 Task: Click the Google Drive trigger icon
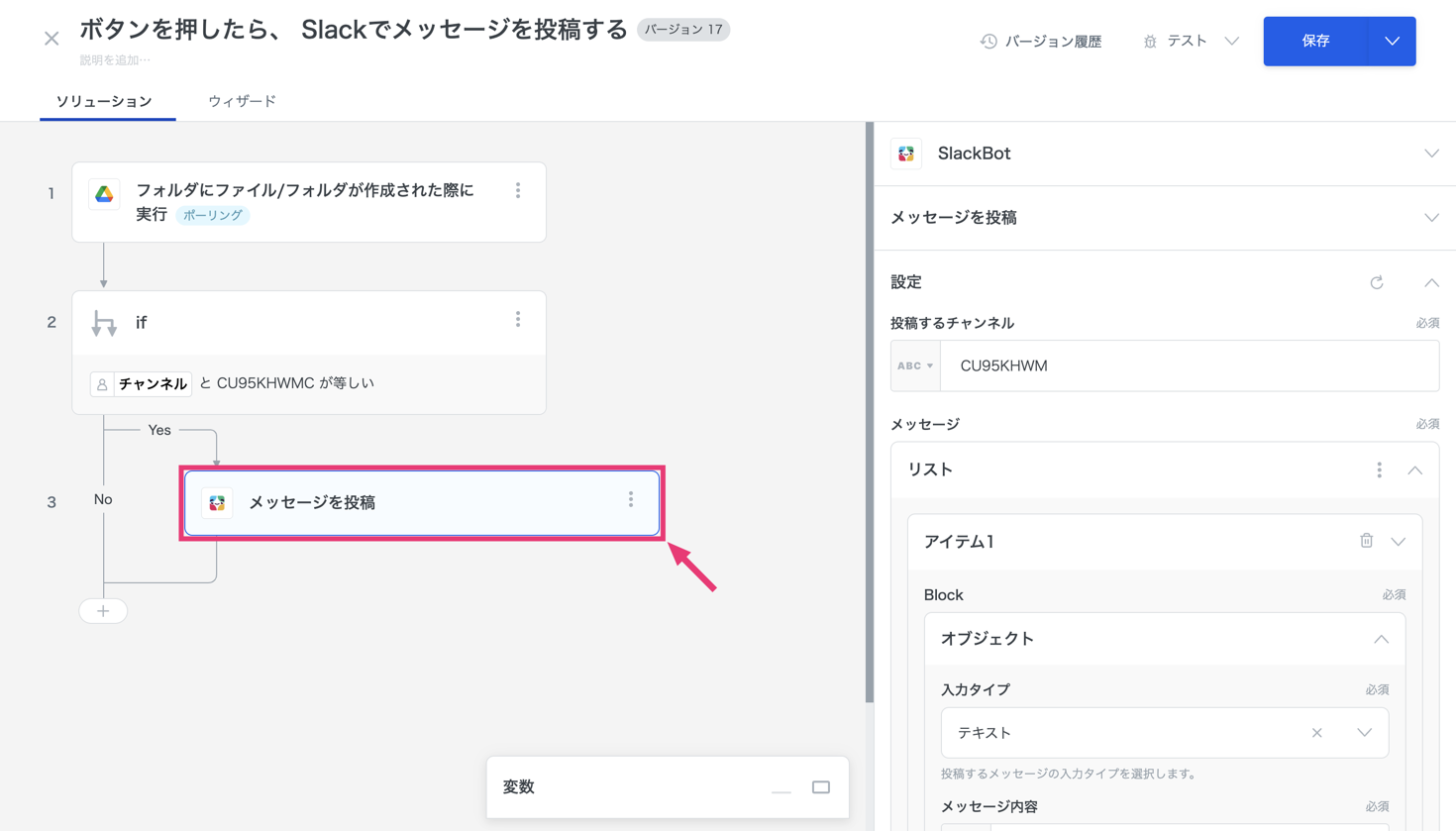pyautogui.click(x=104, y=194)
